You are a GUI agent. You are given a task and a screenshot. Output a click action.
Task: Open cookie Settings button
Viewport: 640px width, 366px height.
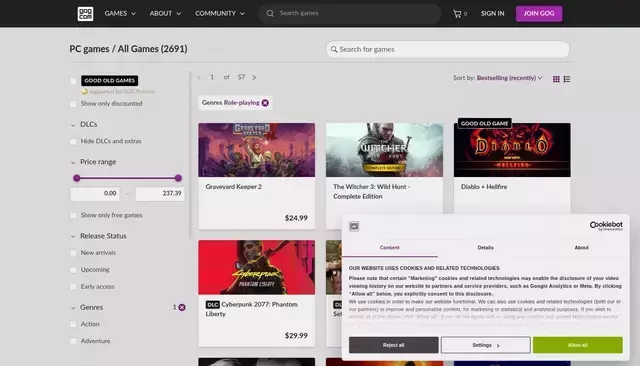tap(486, 345)
